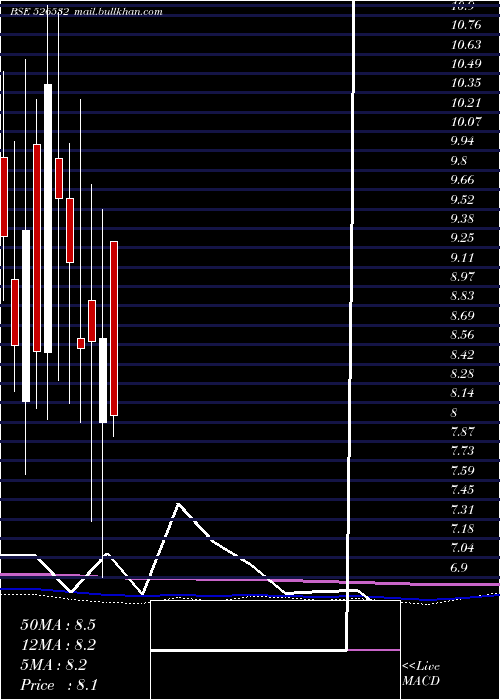500x700 pixels.
Task: Click the 8.83 price label
Action: click(462, 296)
